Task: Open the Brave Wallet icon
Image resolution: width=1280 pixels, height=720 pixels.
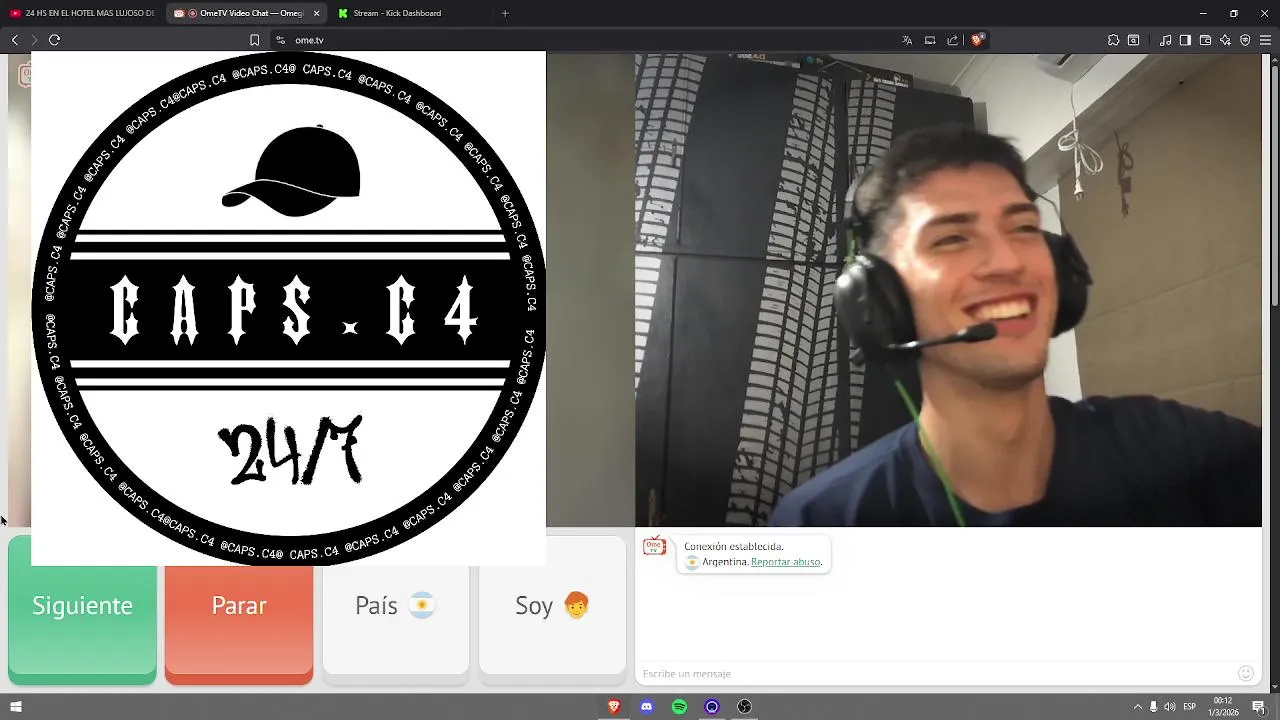Action: point(1205,40)
